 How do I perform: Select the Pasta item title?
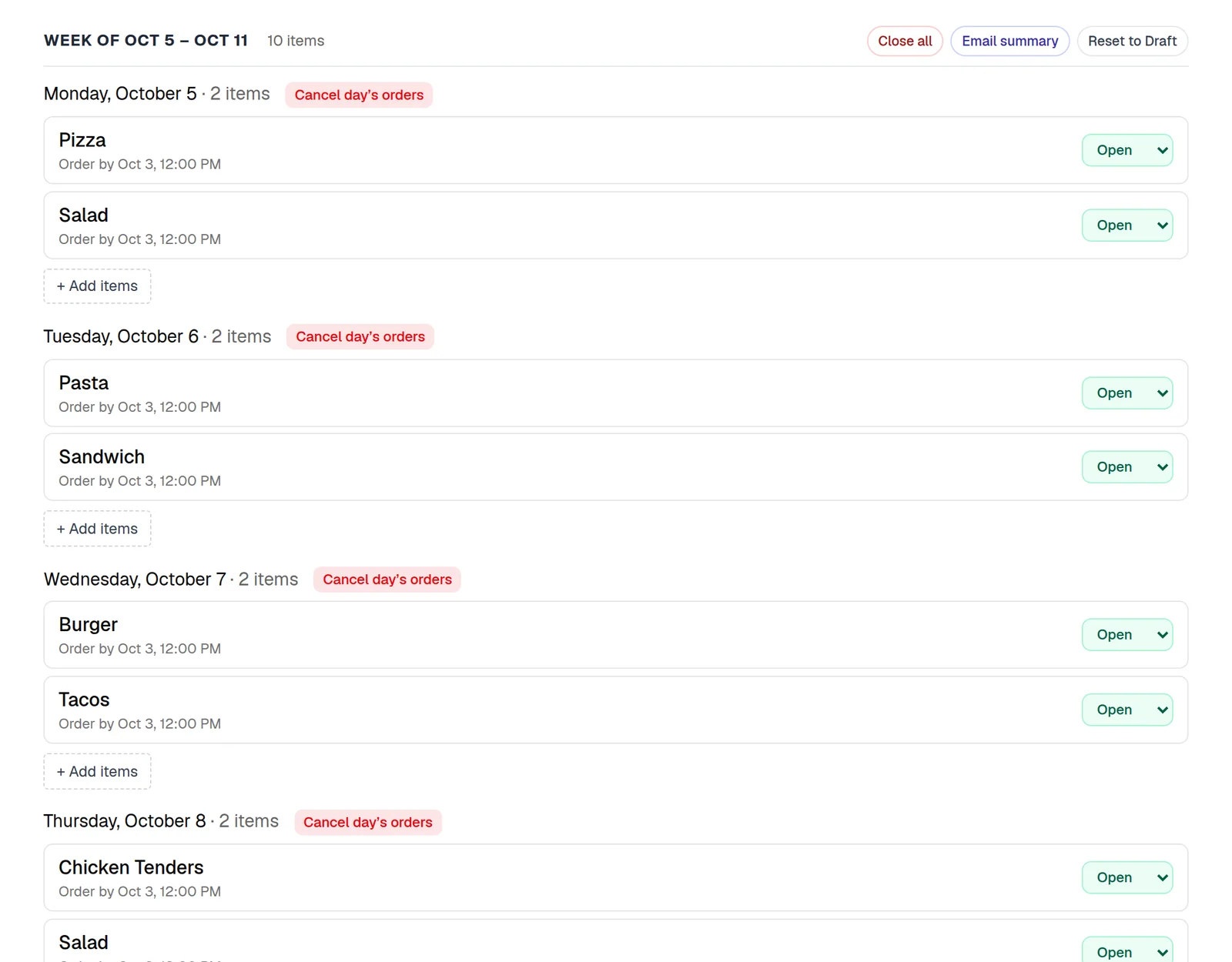(84, 383)
